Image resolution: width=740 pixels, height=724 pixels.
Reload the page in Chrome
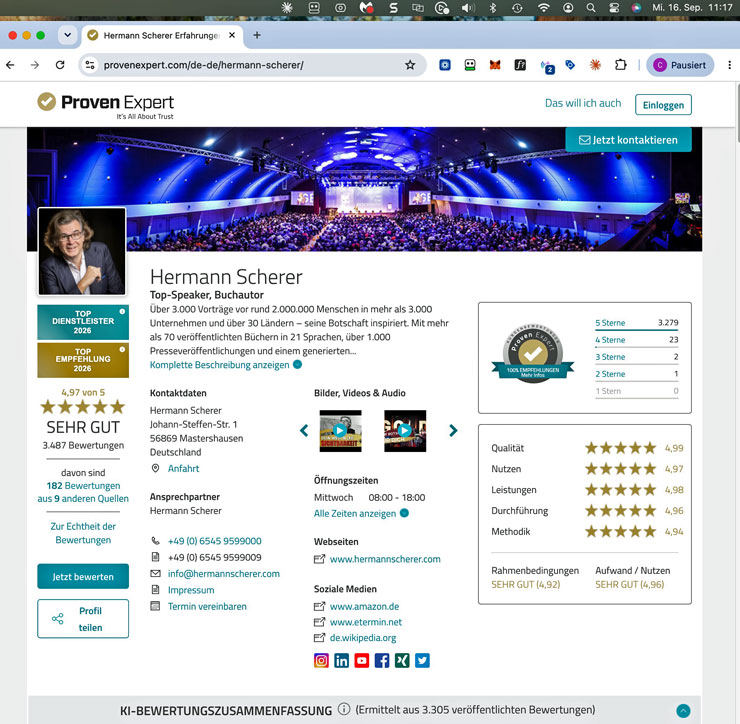click(x=60, y=65)
